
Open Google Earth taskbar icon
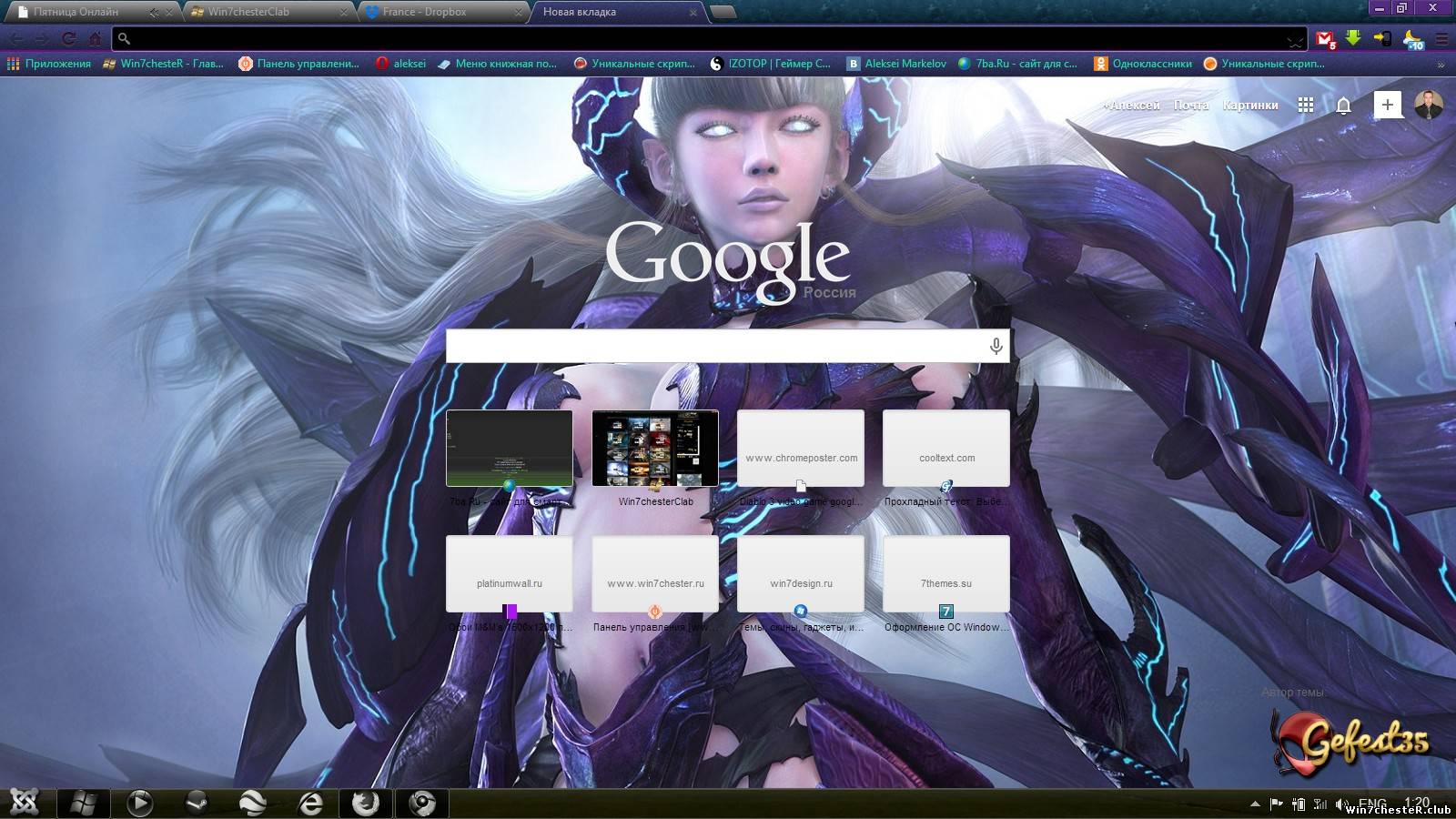point(253,803)
